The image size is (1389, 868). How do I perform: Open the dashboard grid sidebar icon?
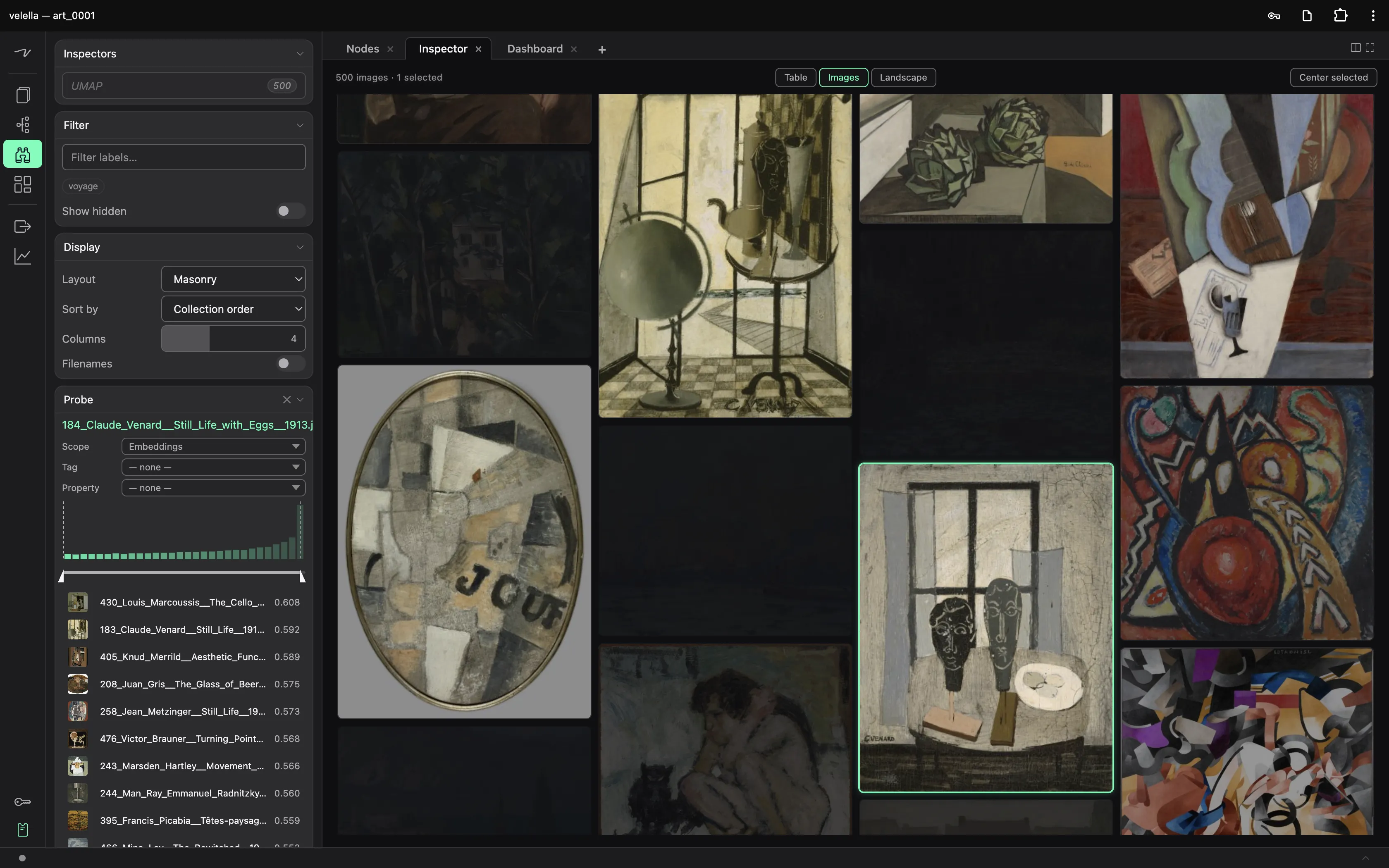click(x=22, y=184)
